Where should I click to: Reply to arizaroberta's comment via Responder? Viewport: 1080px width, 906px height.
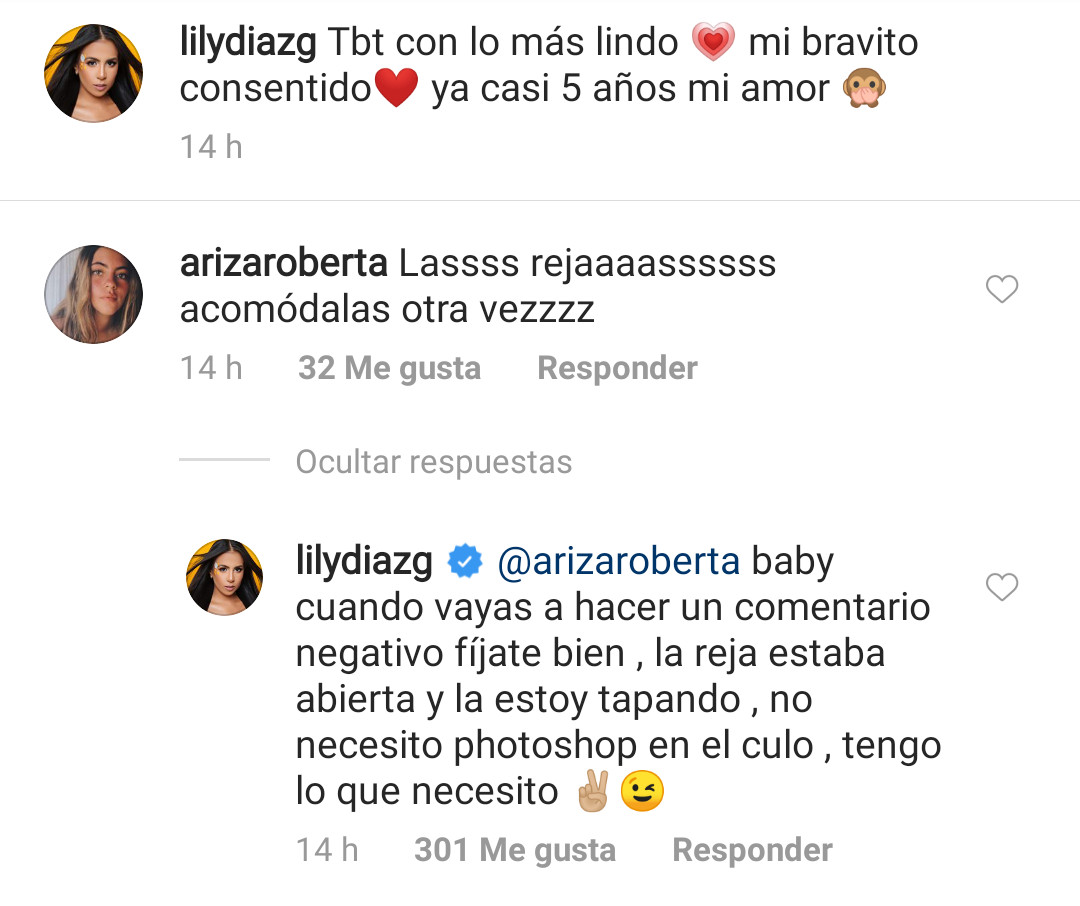617,368
